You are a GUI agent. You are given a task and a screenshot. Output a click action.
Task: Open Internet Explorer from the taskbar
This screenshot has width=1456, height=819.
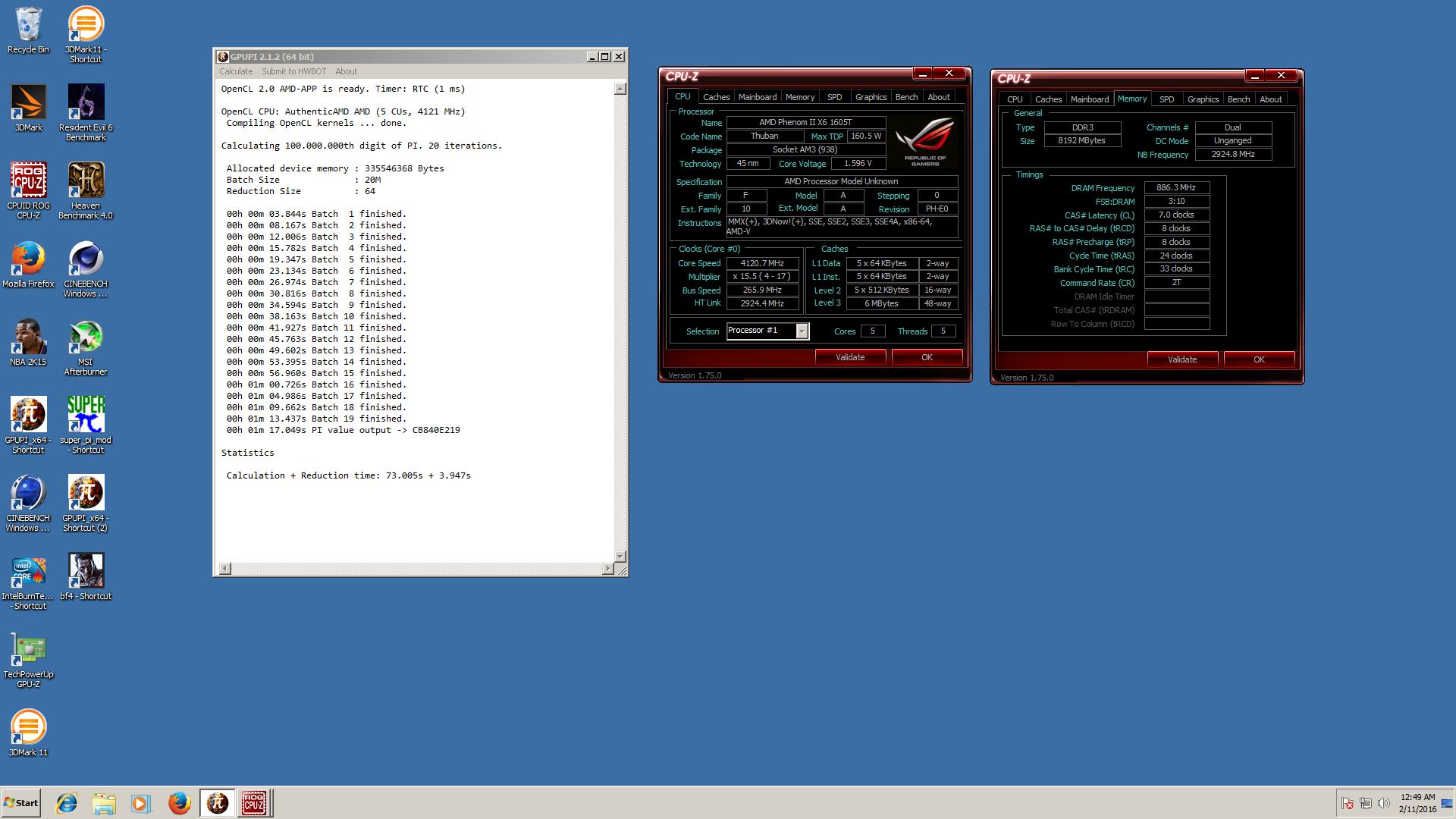(x=67, y=803)
